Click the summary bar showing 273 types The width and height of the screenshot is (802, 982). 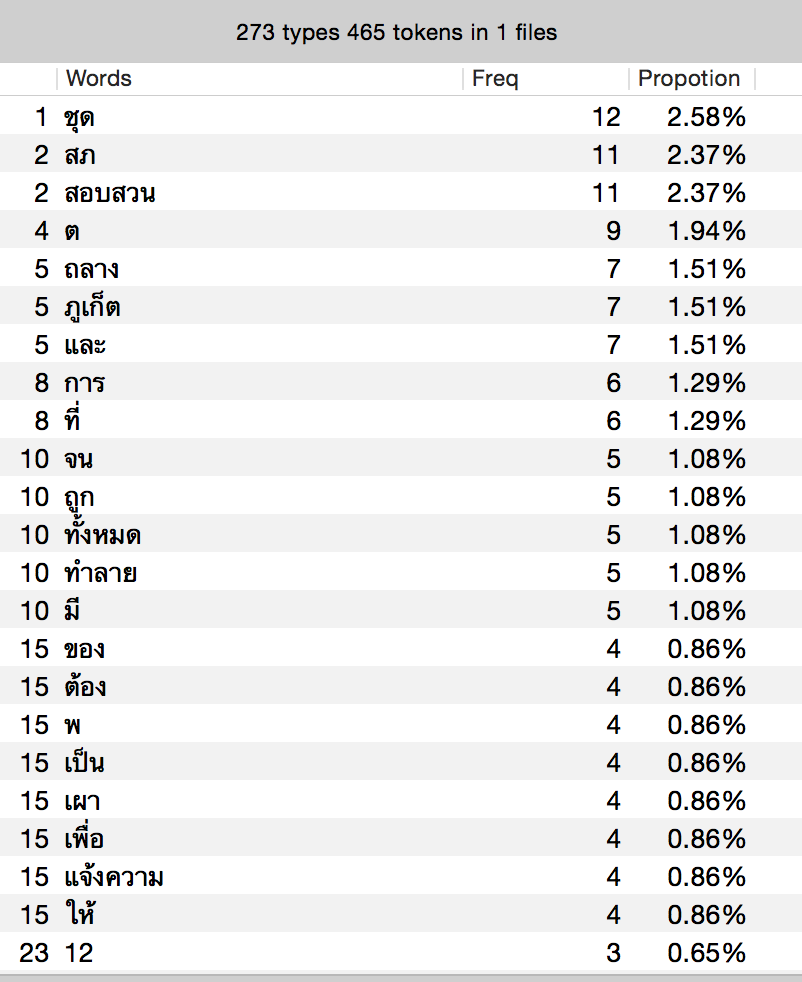397,32
